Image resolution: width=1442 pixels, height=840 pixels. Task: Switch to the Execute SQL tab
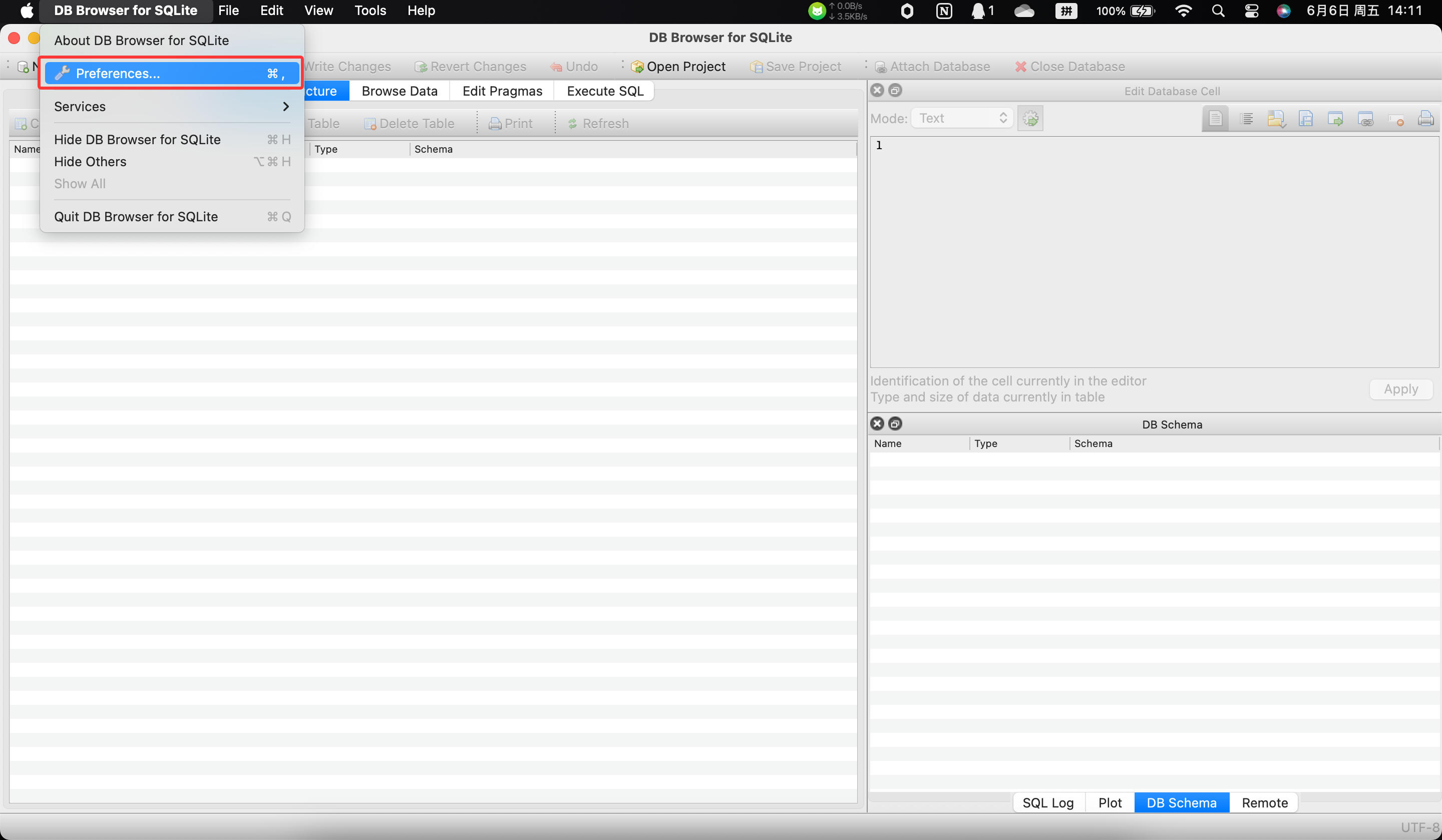[605, 91]
